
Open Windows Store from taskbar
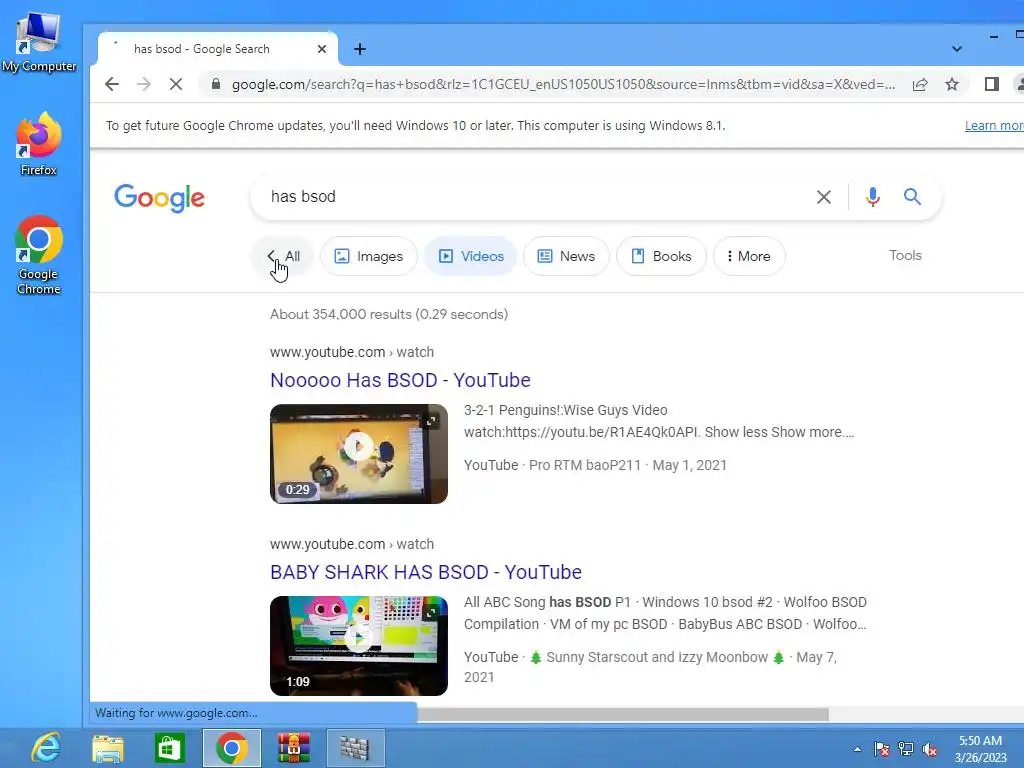[x=170, y=748]
